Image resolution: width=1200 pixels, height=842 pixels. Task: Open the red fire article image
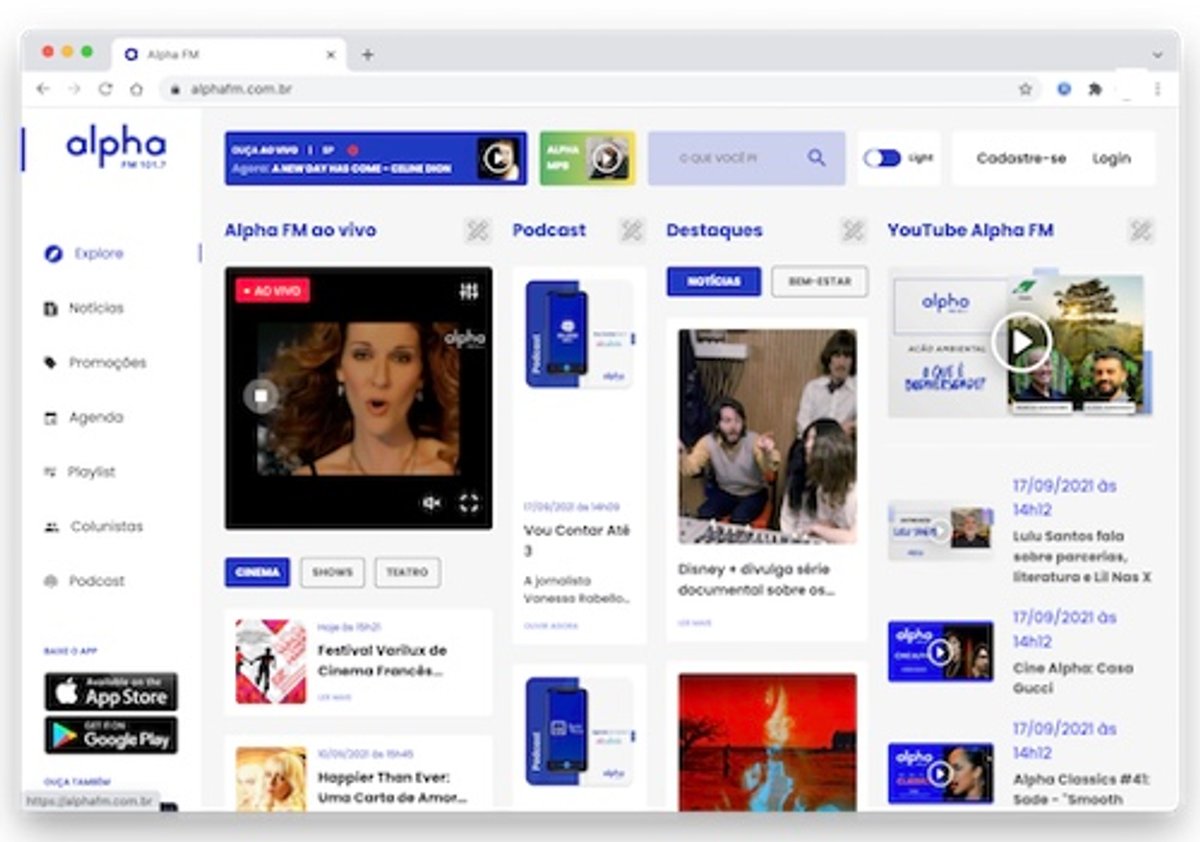coord(767,742)
